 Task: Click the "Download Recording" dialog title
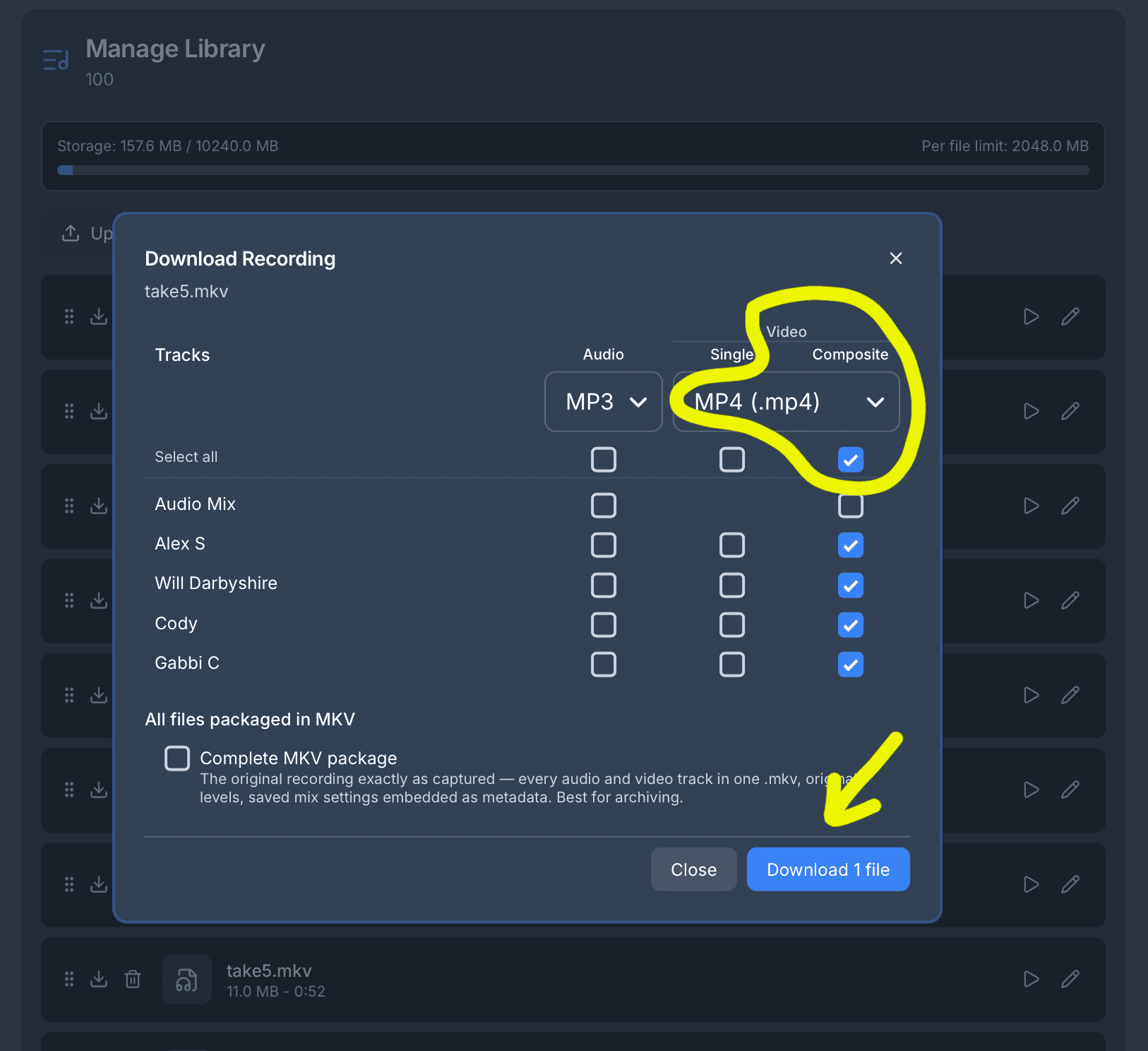pos(240,259)
